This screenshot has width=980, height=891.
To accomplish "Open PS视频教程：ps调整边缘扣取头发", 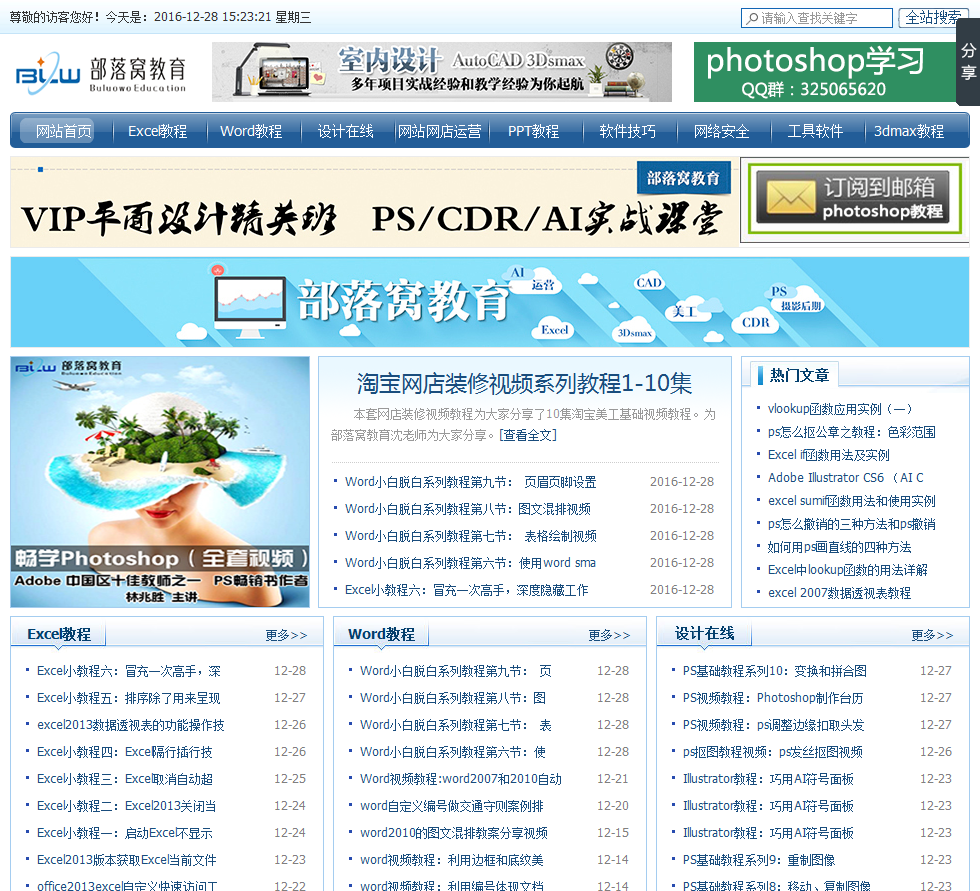I will (x=773, y=725).
